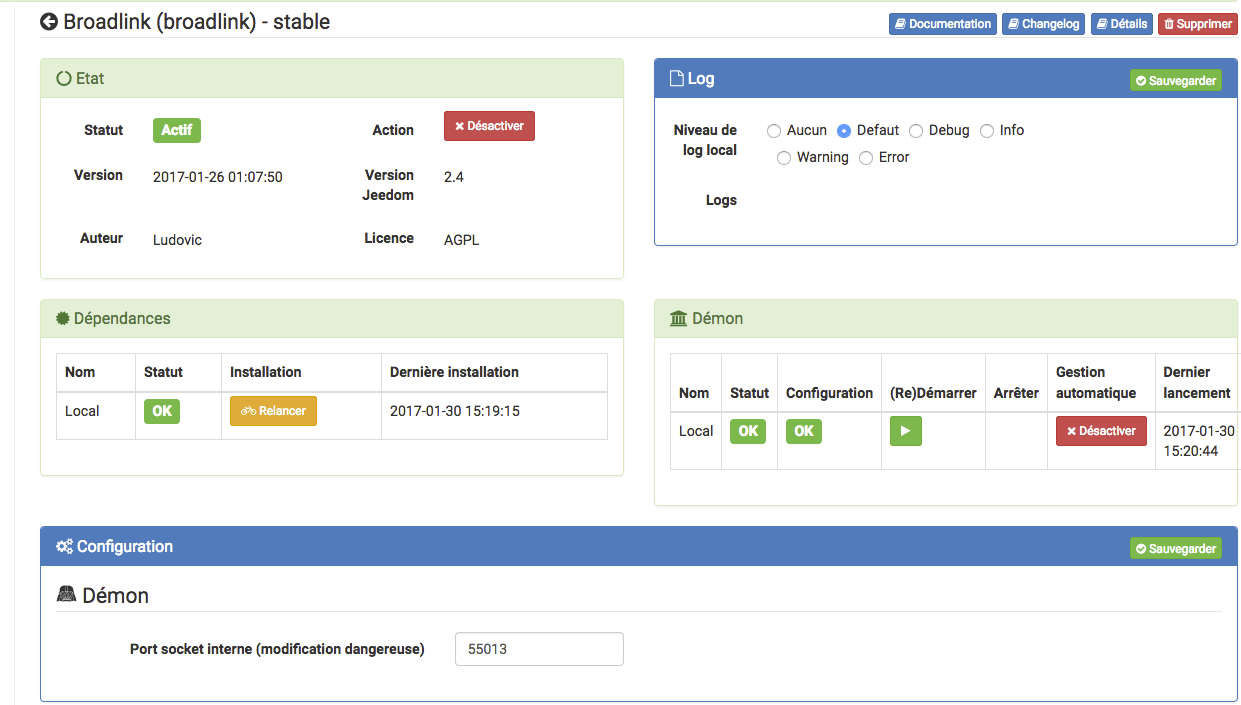Click the Local cell in Démon table

pos(696,431)
